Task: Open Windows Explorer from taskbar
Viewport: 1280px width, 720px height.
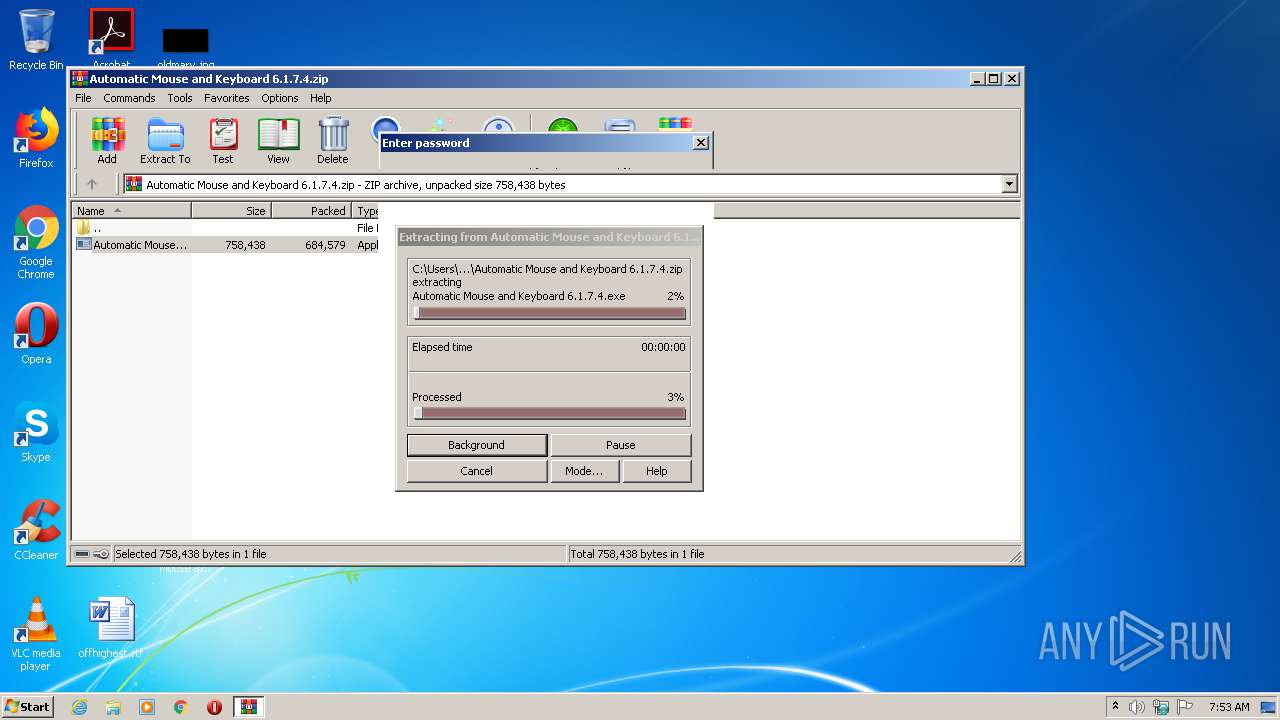Action: pos(113,707)
